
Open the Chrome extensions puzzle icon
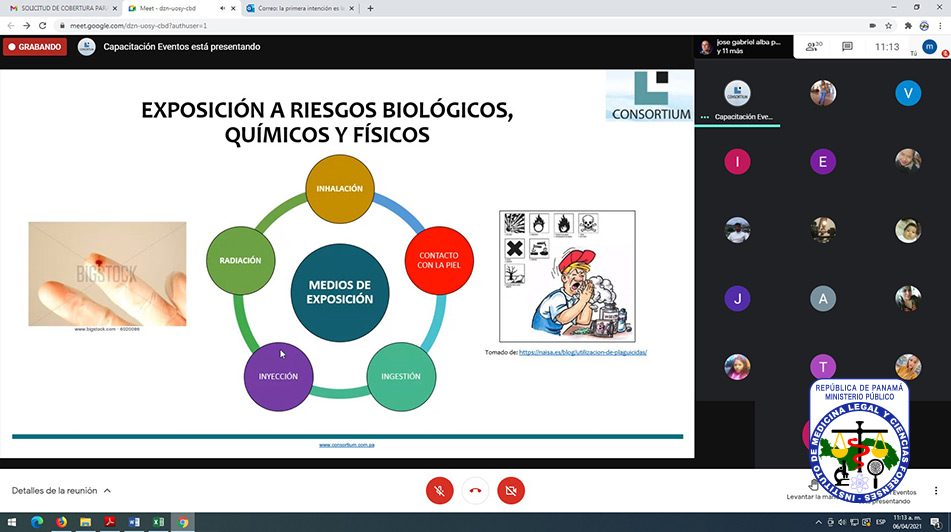click(x=908, y=25)
